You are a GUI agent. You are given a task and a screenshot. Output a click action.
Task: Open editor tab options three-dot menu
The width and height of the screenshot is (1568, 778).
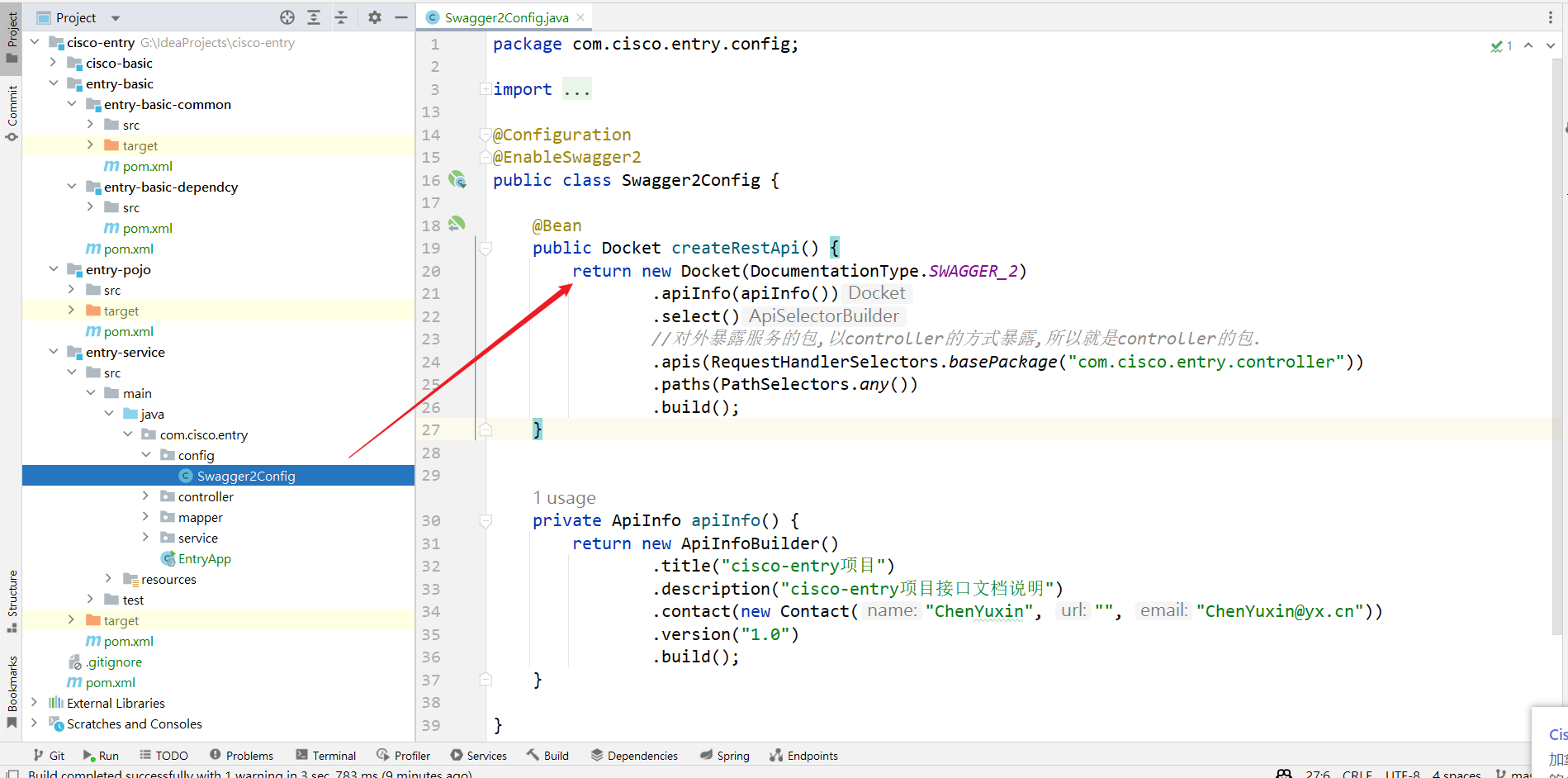(x=1550, y=17)
